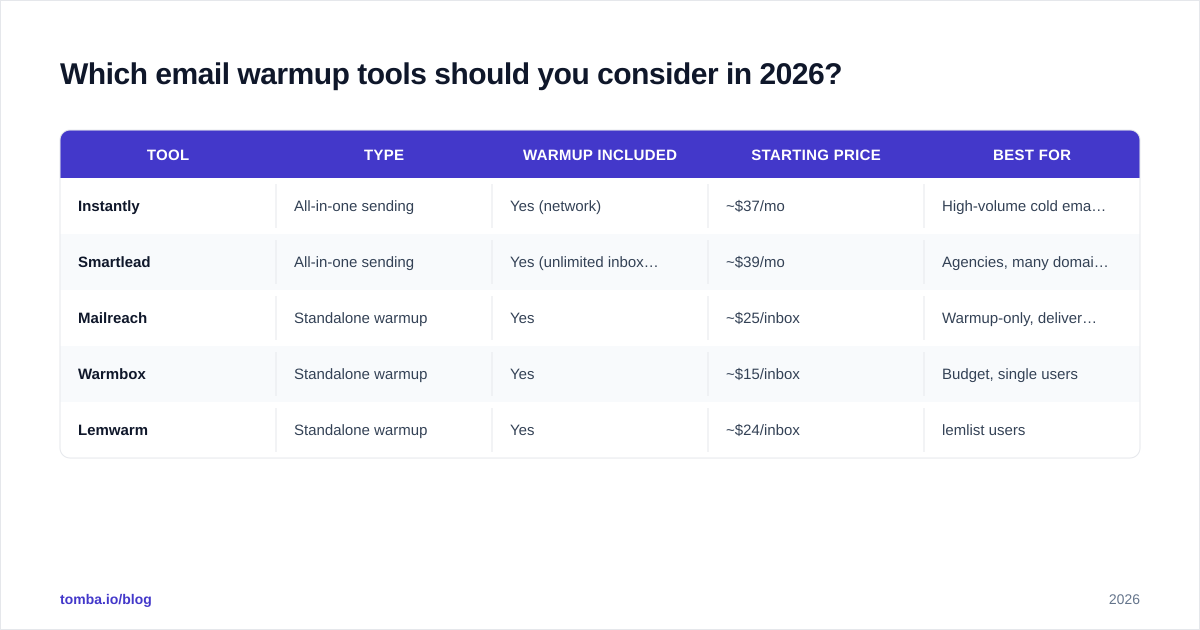Click the BEST FOR column header
The width and height of the screenshot is (1200, 630).
1032,155
